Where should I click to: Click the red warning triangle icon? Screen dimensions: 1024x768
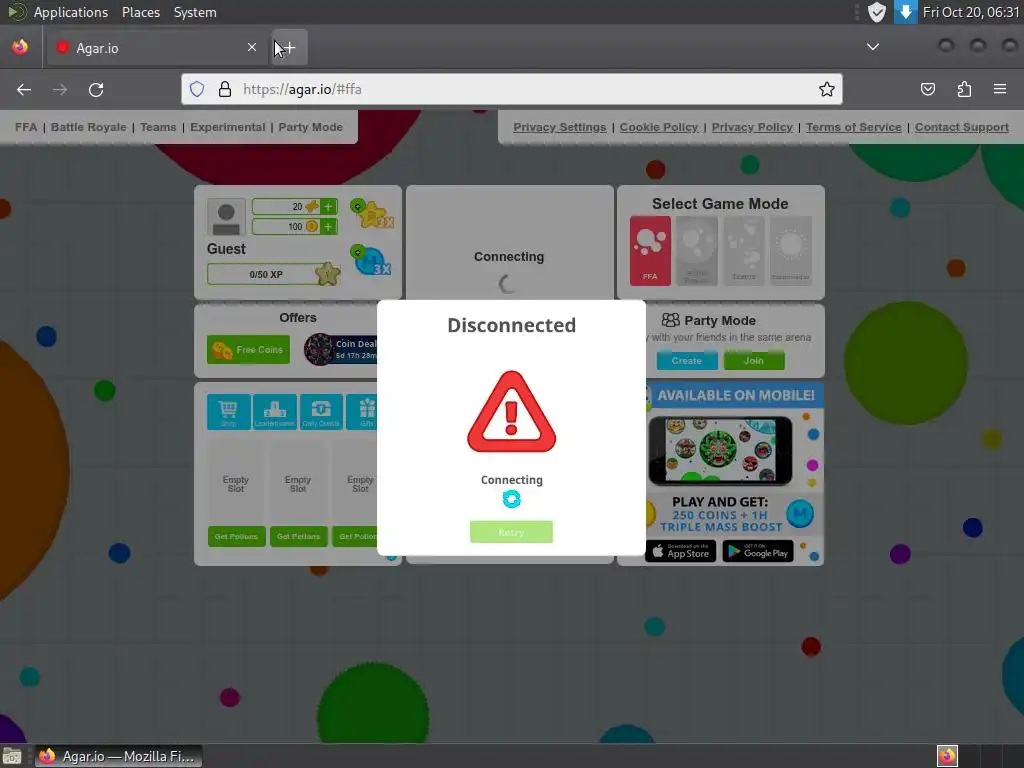(511, 412)
